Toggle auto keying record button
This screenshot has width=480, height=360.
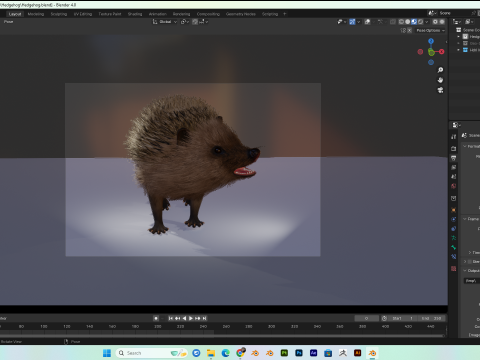click(x=156, y=318)
